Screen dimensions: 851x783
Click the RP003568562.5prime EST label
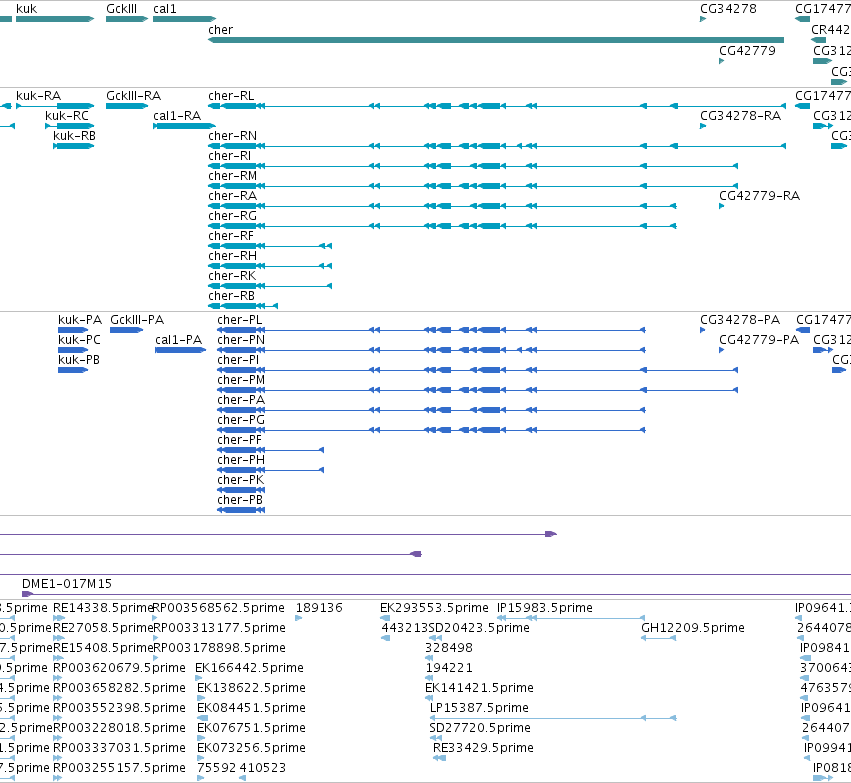[219, 608]
